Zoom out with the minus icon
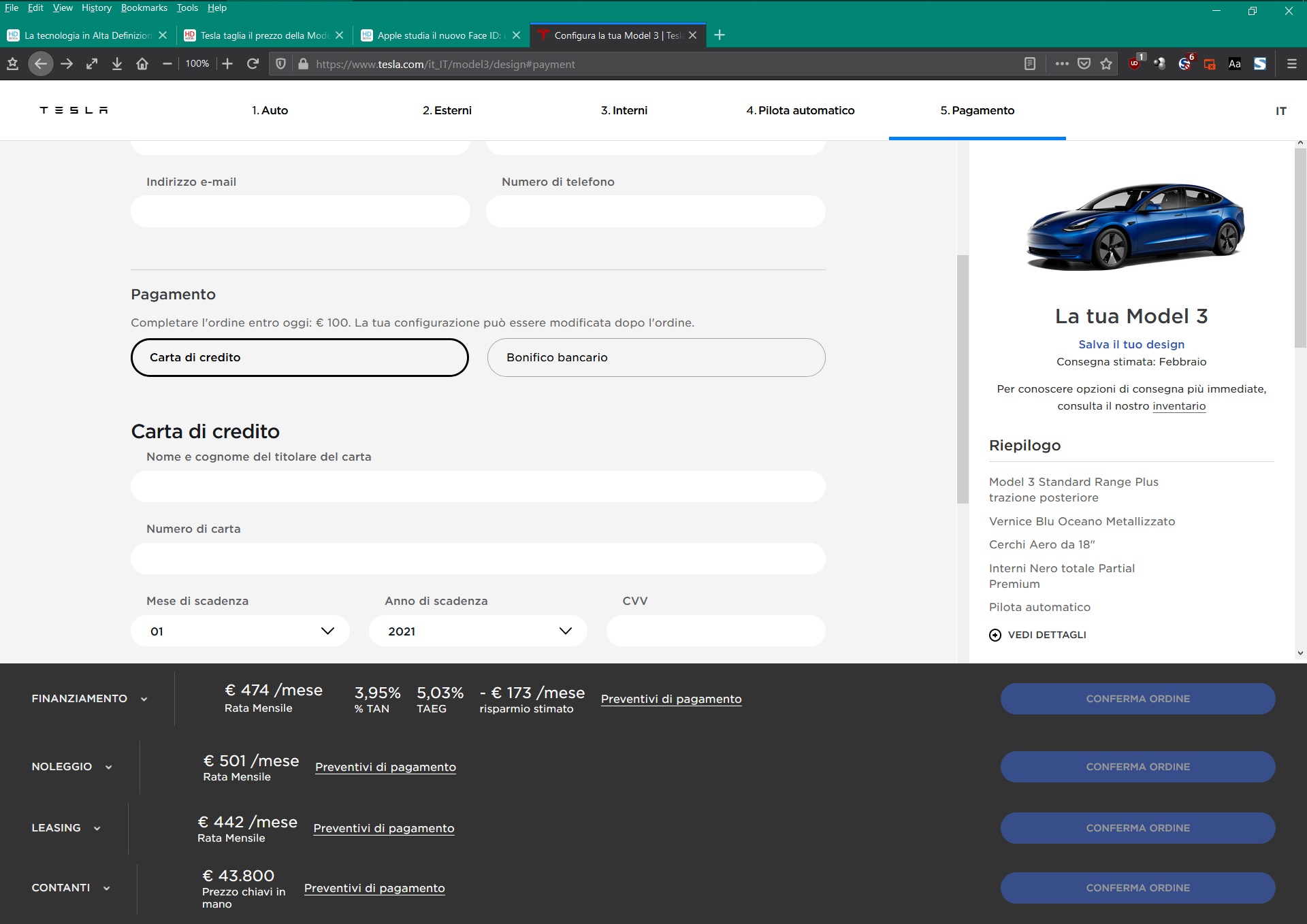Screen dimensions: 1307x924 click(167, 64)
